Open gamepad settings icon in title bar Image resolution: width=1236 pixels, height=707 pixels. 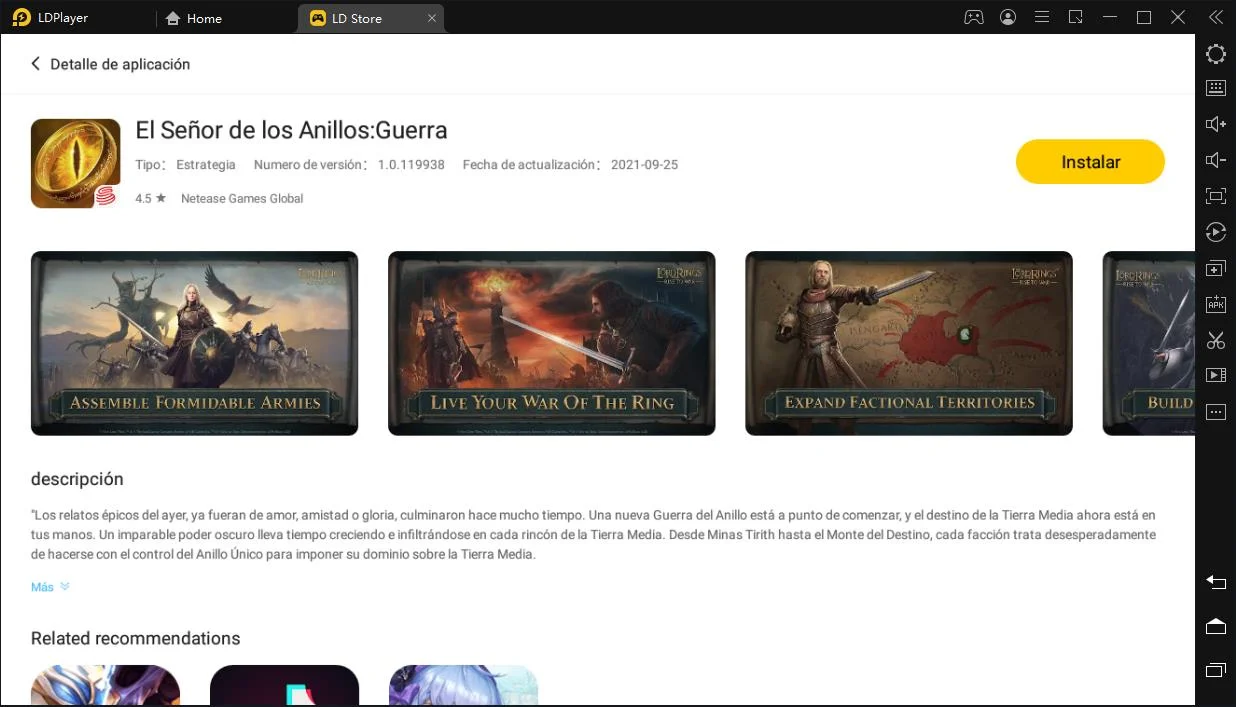pyautogui.click(x=973, y=17)
